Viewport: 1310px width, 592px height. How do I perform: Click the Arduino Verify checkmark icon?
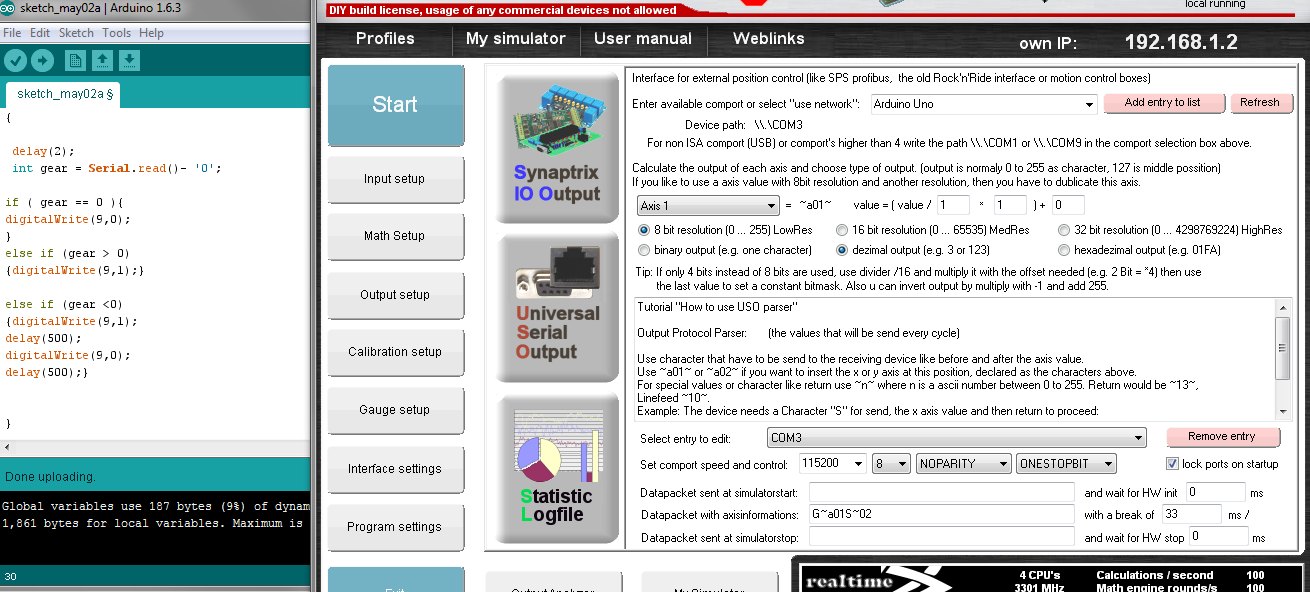tap(15, 61)
